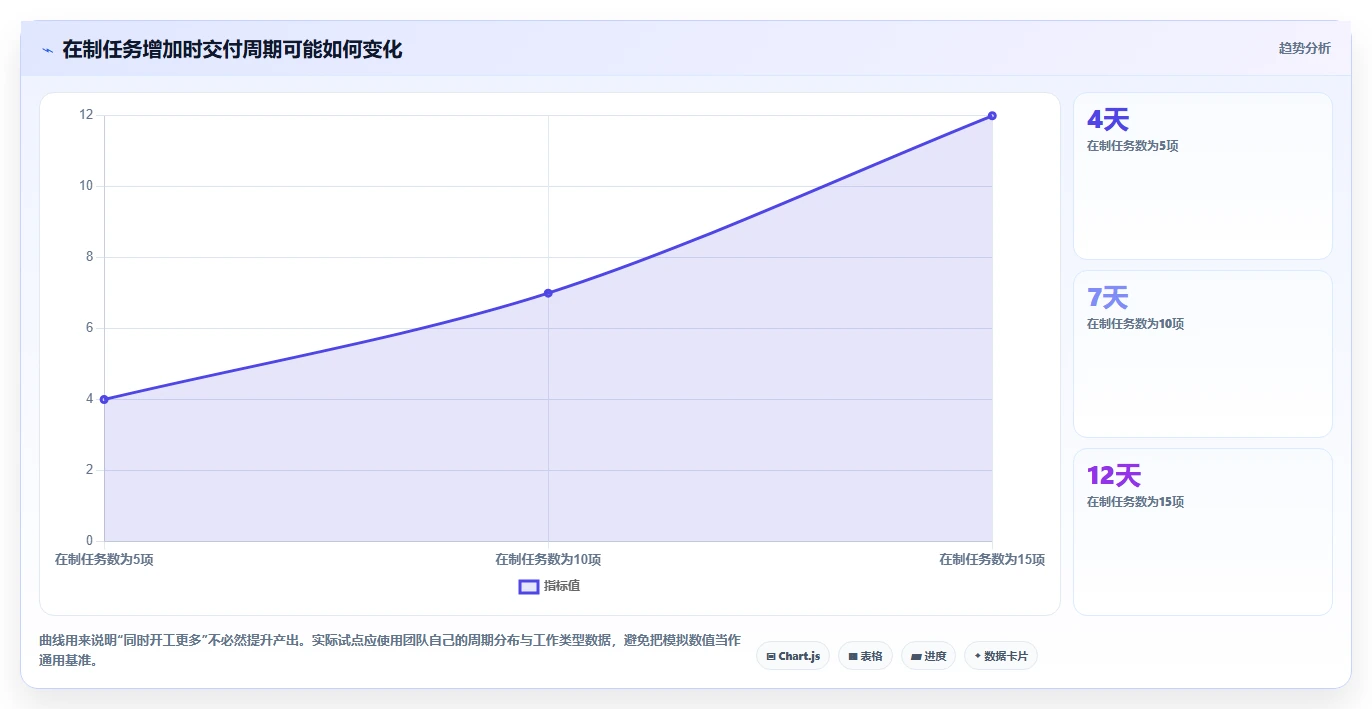Image resolution: width=1372 pixels, height=709 pixels.
Task: Click the y-axis value 8
Action: point(89,257)
